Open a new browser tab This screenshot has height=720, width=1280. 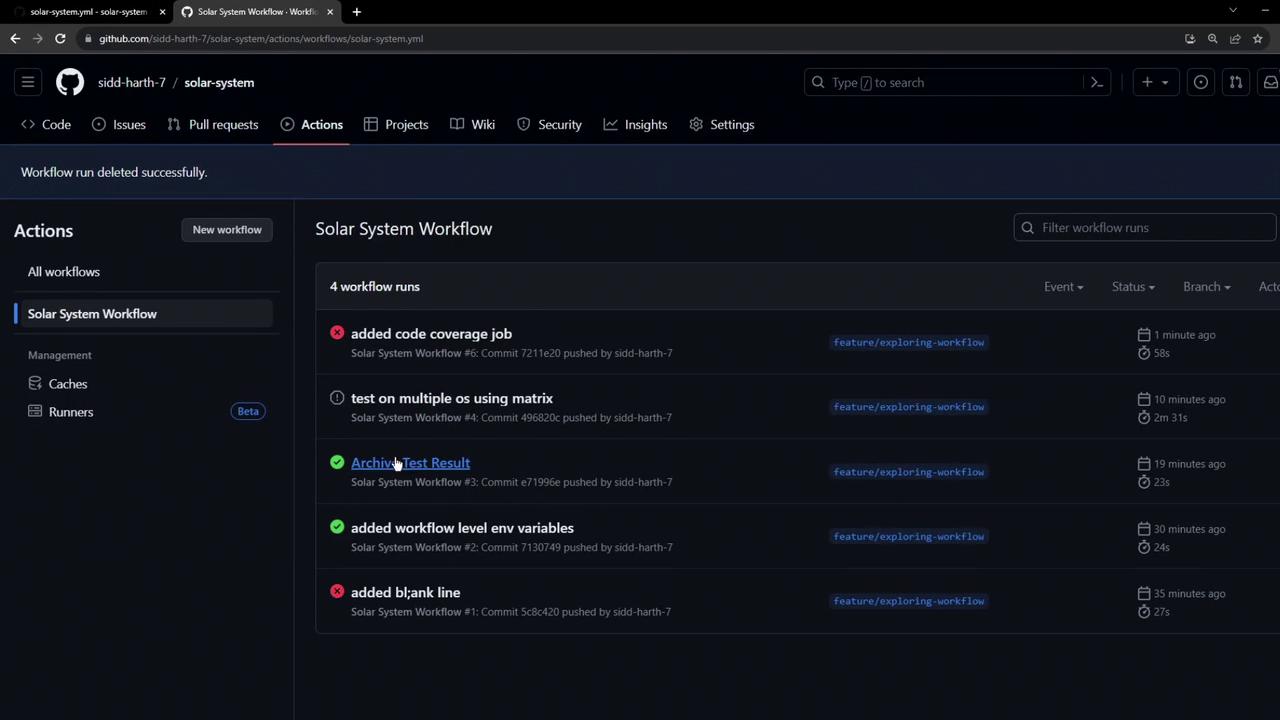point(357,11)
